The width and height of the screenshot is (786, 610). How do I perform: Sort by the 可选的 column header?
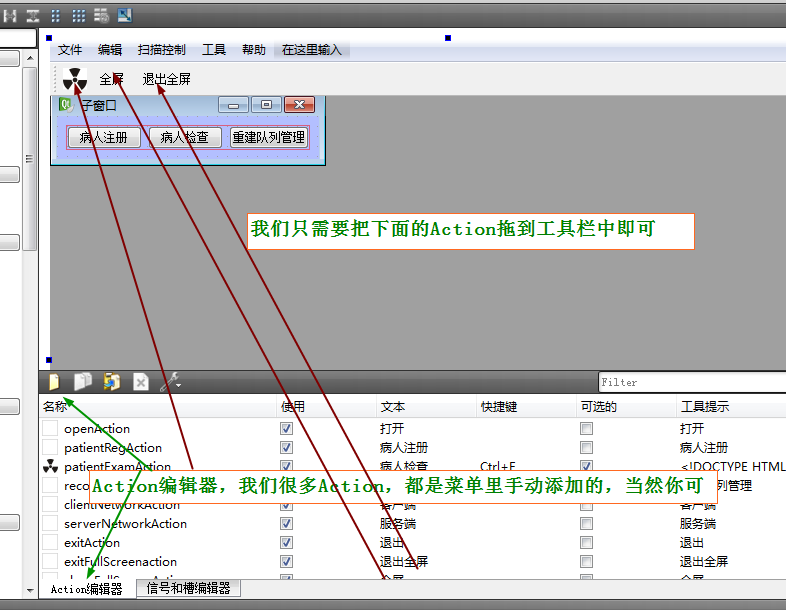click(x=626, y=406)
